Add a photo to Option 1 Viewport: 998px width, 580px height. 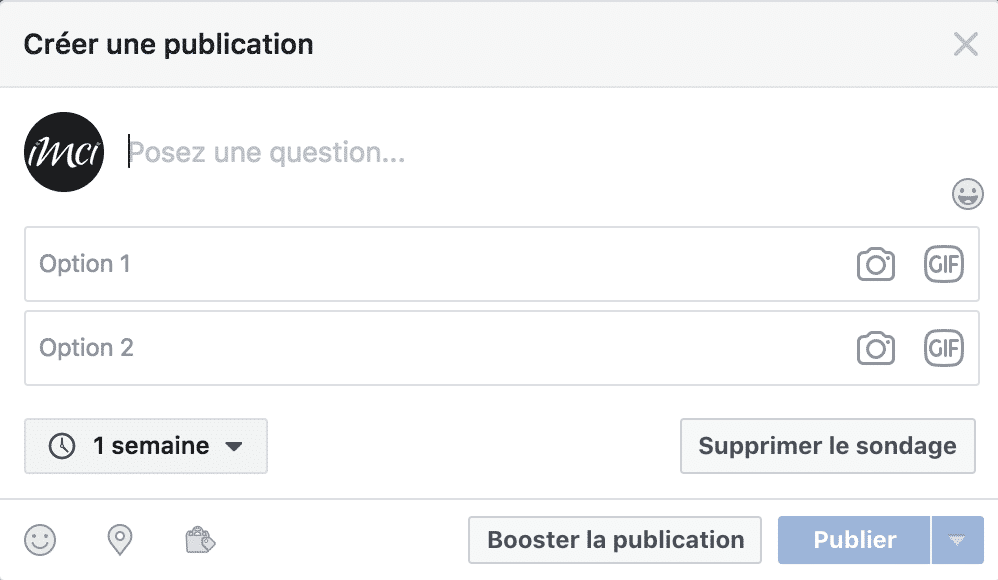click(x=875, y=264)
